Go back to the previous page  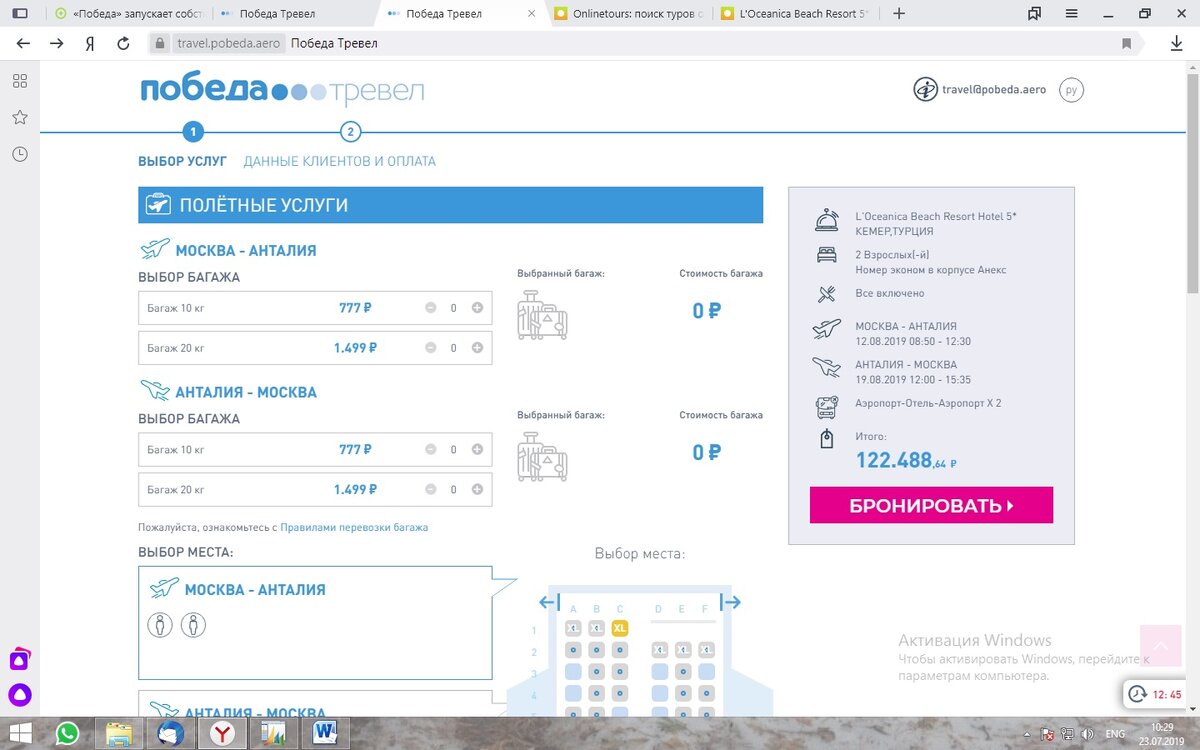tap(23, 44)
